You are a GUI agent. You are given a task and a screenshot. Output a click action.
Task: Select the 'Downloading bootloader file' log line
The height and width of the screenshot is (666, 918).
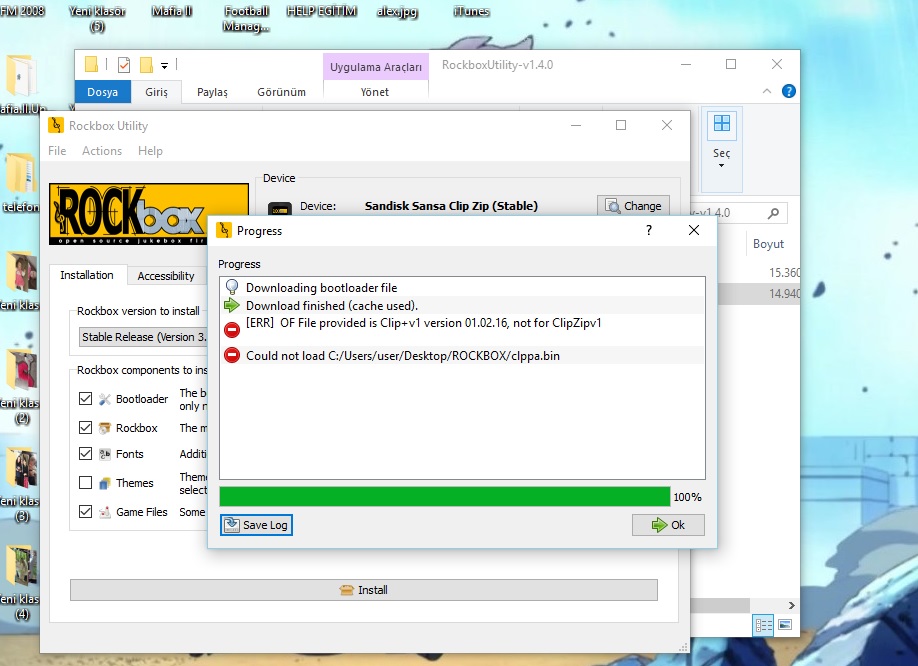coord(462,287)
